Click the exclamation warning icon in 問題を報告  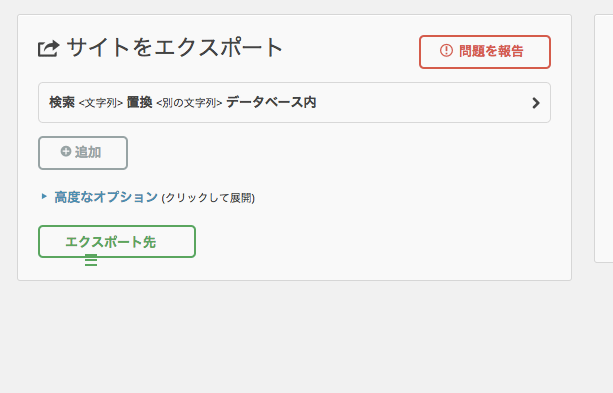point(446,50)
